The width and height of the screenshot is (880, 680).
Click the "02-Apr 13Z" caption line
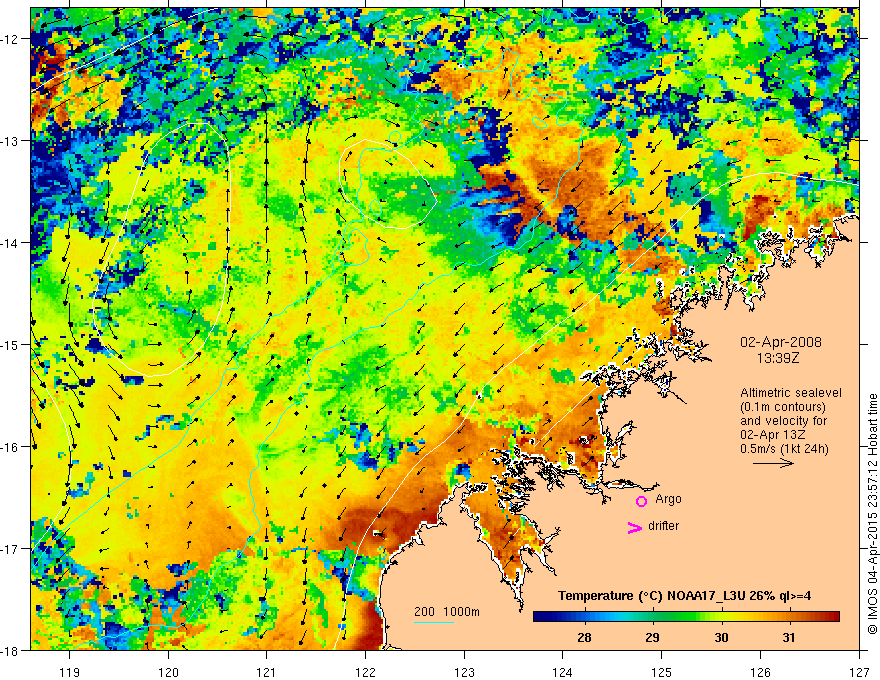(x=773, y=435)
